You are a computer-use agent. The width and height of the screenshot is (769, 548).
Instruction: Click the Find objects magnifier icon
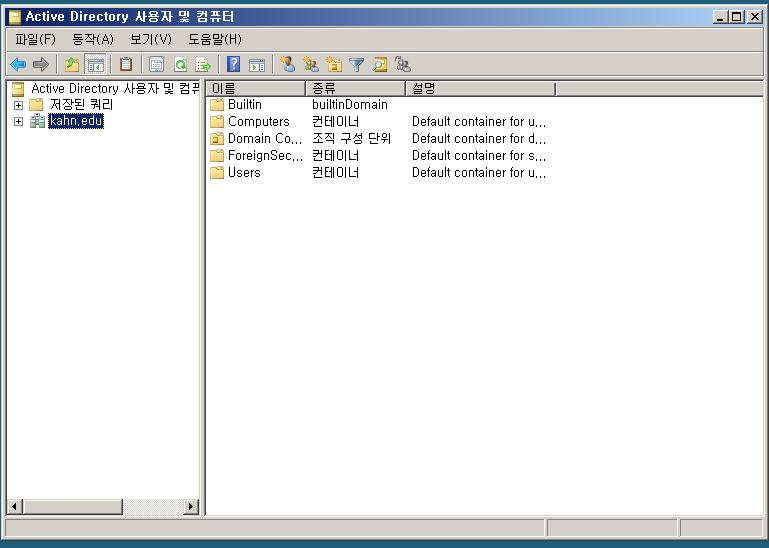pos(380,64)
